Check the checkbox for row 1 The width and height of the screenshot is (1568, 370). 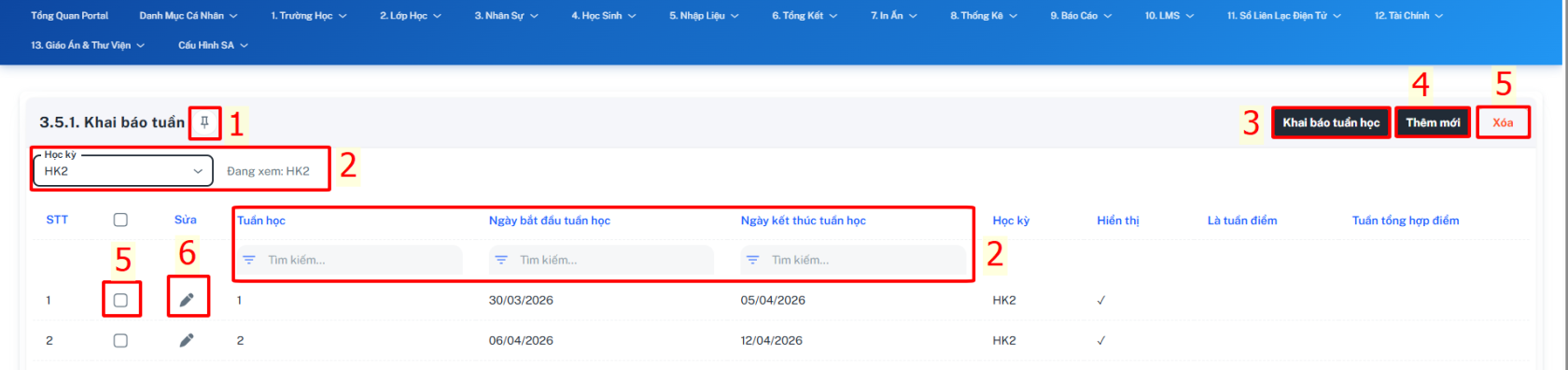pos(120,300)
